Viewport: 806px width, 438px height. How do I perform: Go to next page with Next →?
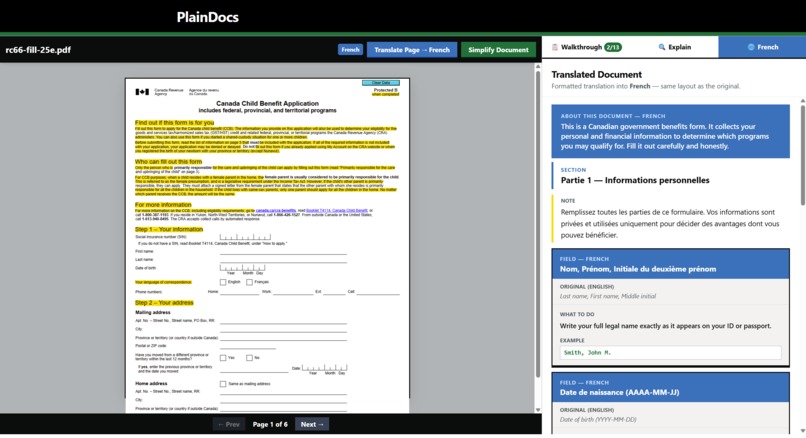[x=312, y=425]
